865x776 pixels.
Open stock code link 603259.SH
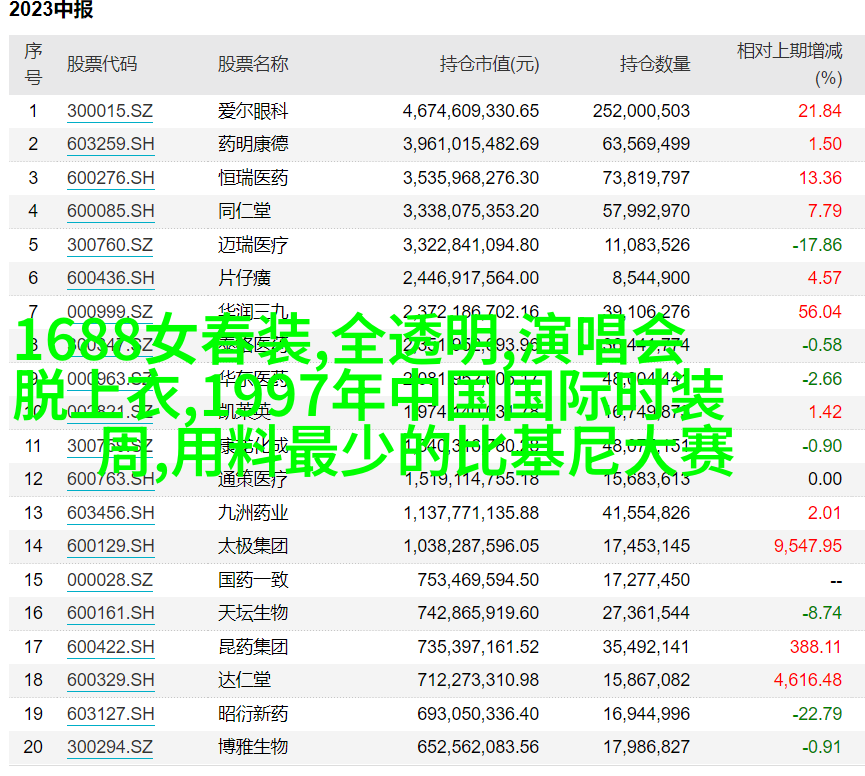click(x=110, y=144)
